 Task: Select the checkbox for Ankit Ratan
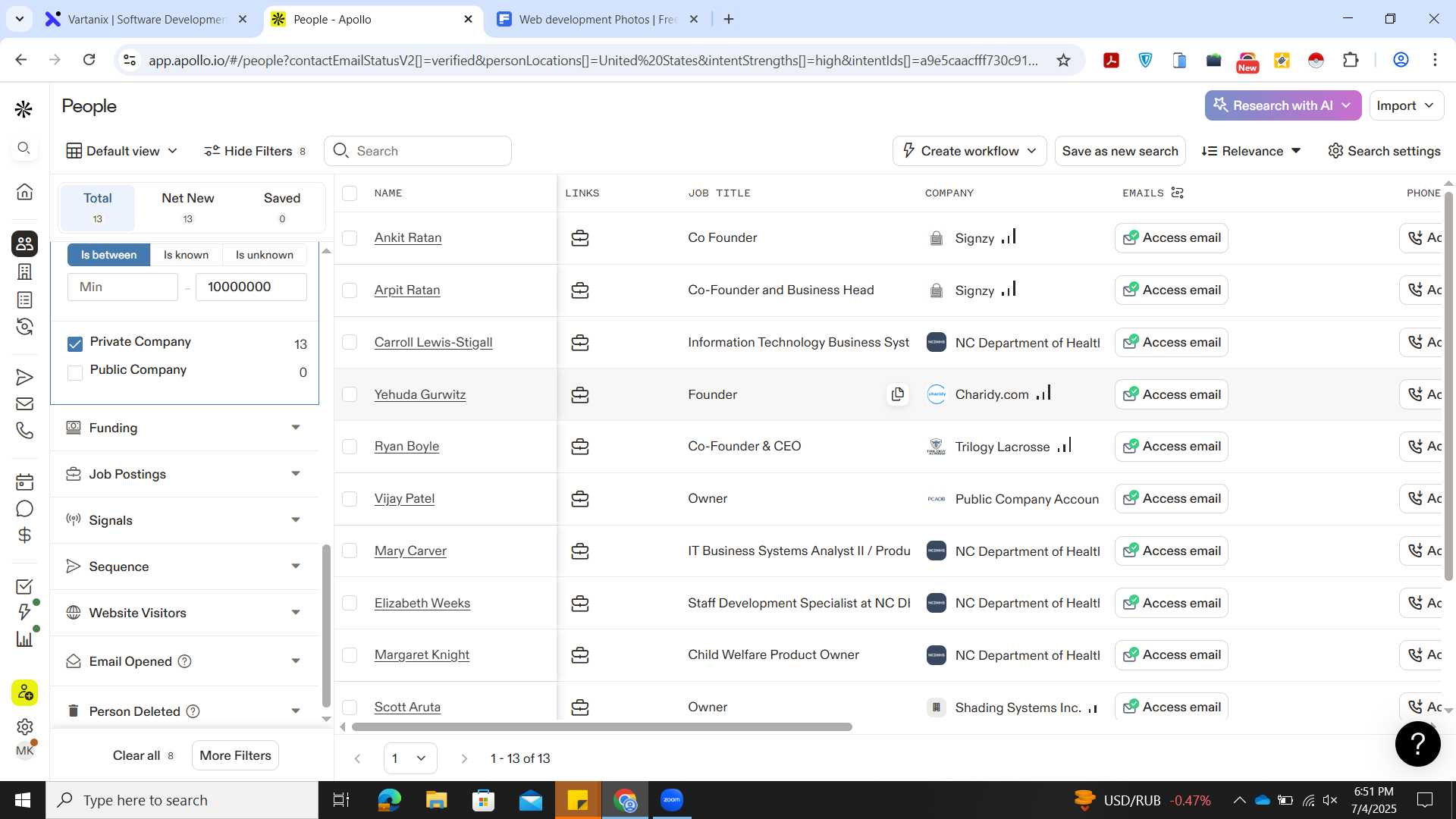(x=350, y=238)
